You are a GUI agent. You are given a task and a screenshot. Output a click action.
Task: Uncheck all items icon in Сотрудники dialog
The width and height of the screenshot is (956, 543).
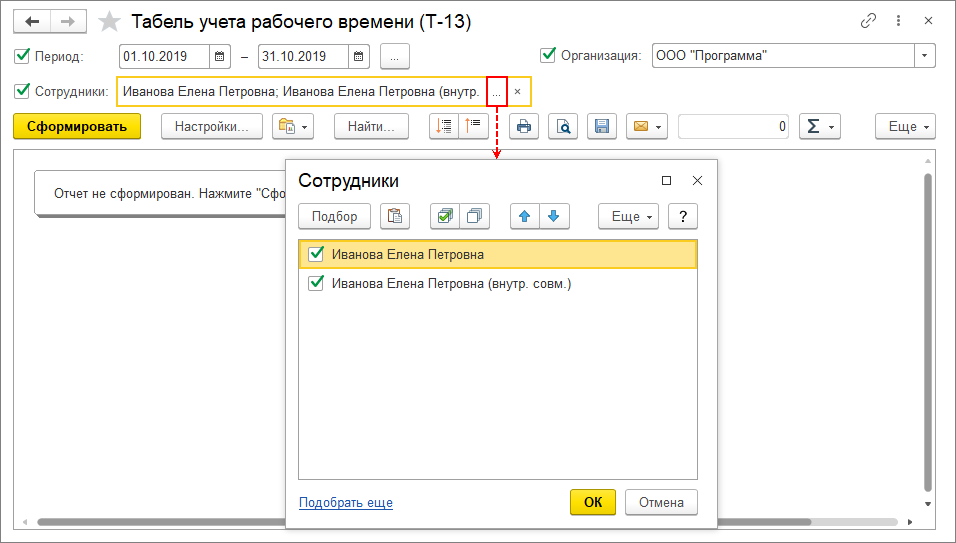(x=474, y=217)
